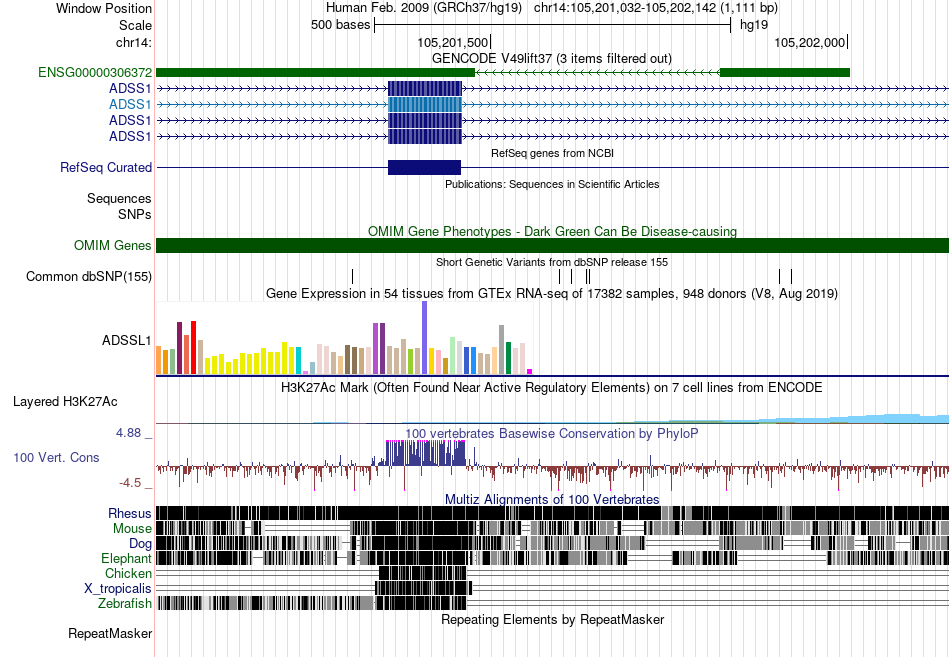
Task: Open Layered H3K27Ac track label
Action: 65,402
